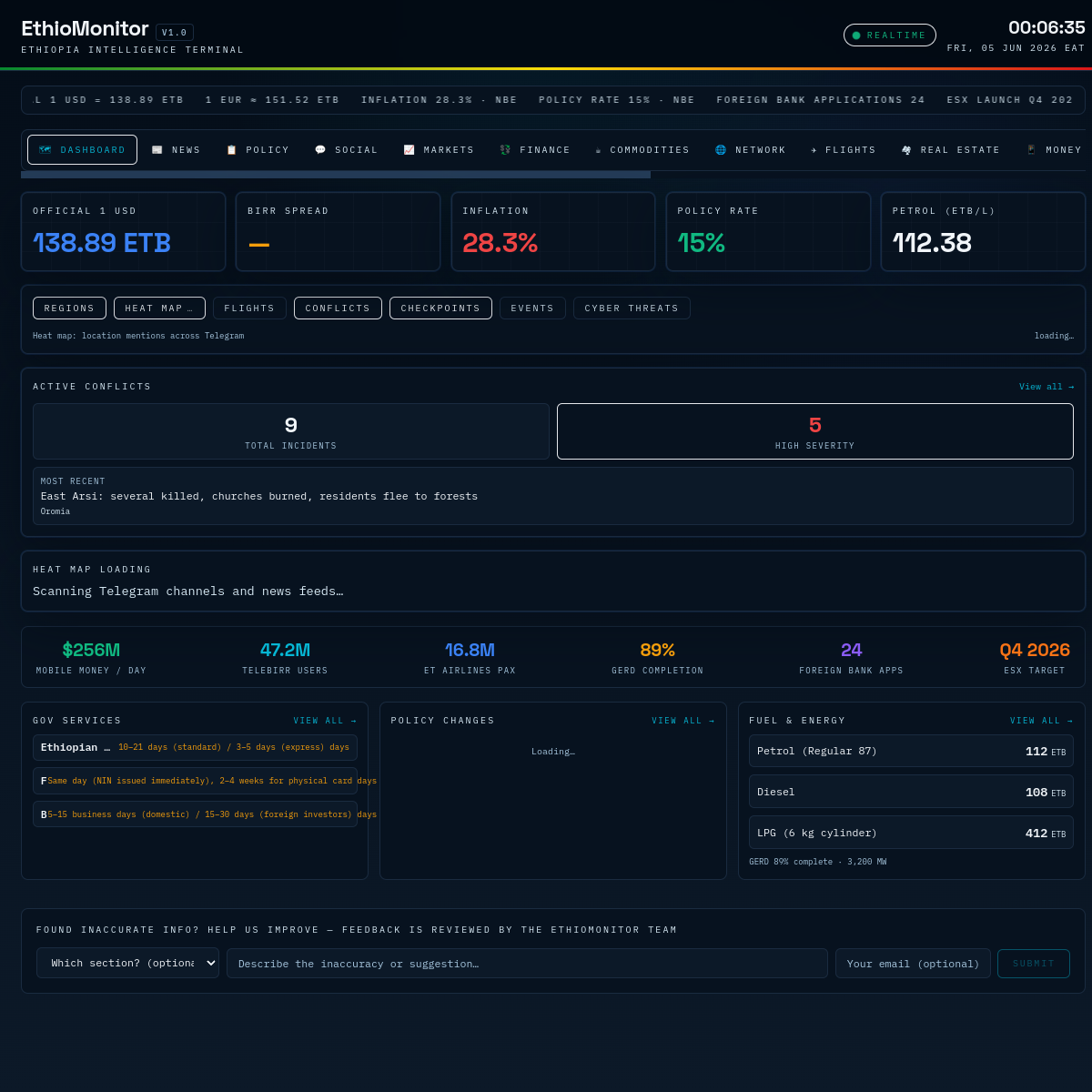Toggle the Conflicts map layer

tap(338, 308)
